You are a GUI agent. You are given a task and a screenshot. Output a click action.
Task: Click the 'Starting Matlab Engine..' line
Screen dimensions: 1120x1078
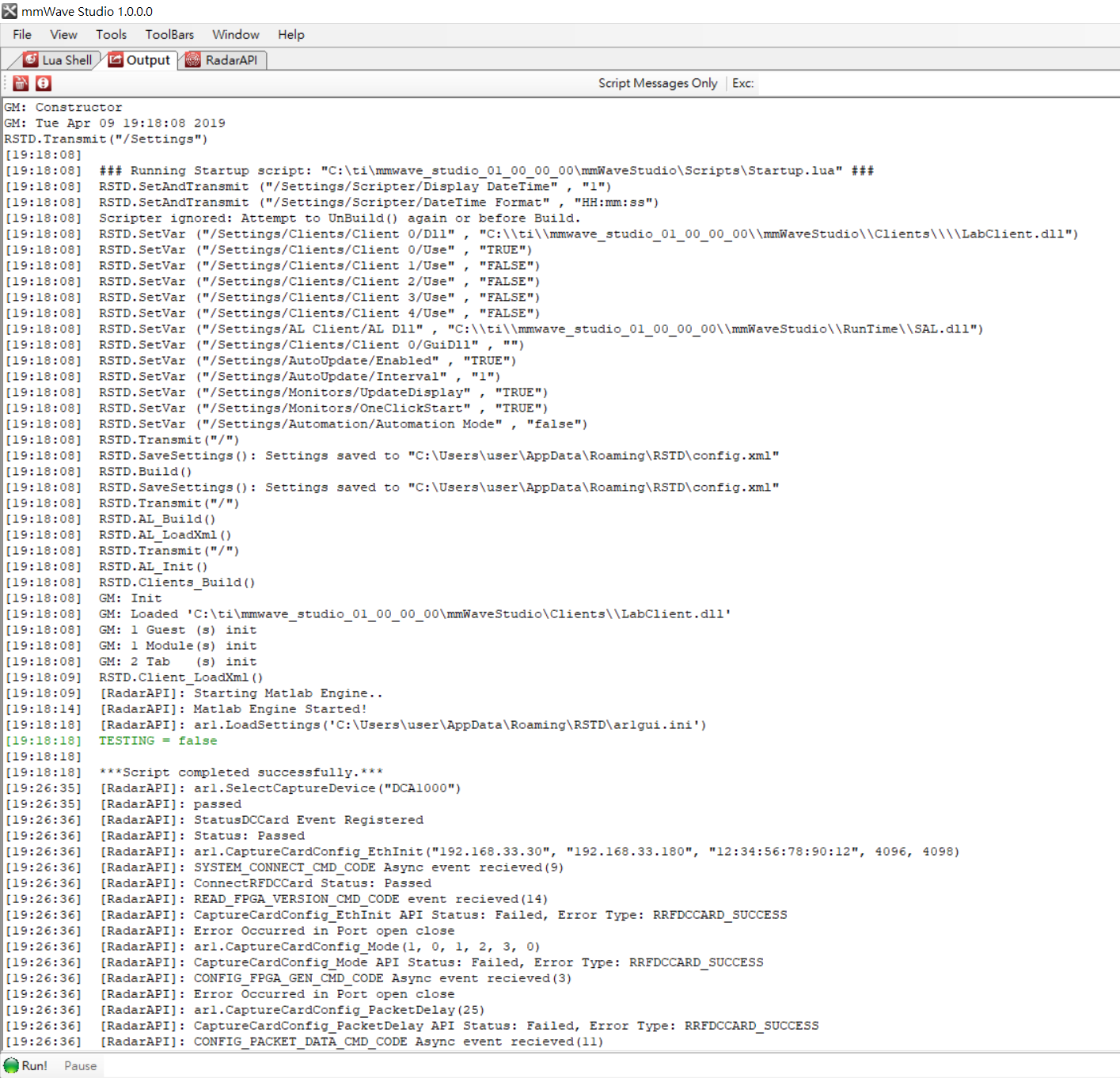pos(194,693)
